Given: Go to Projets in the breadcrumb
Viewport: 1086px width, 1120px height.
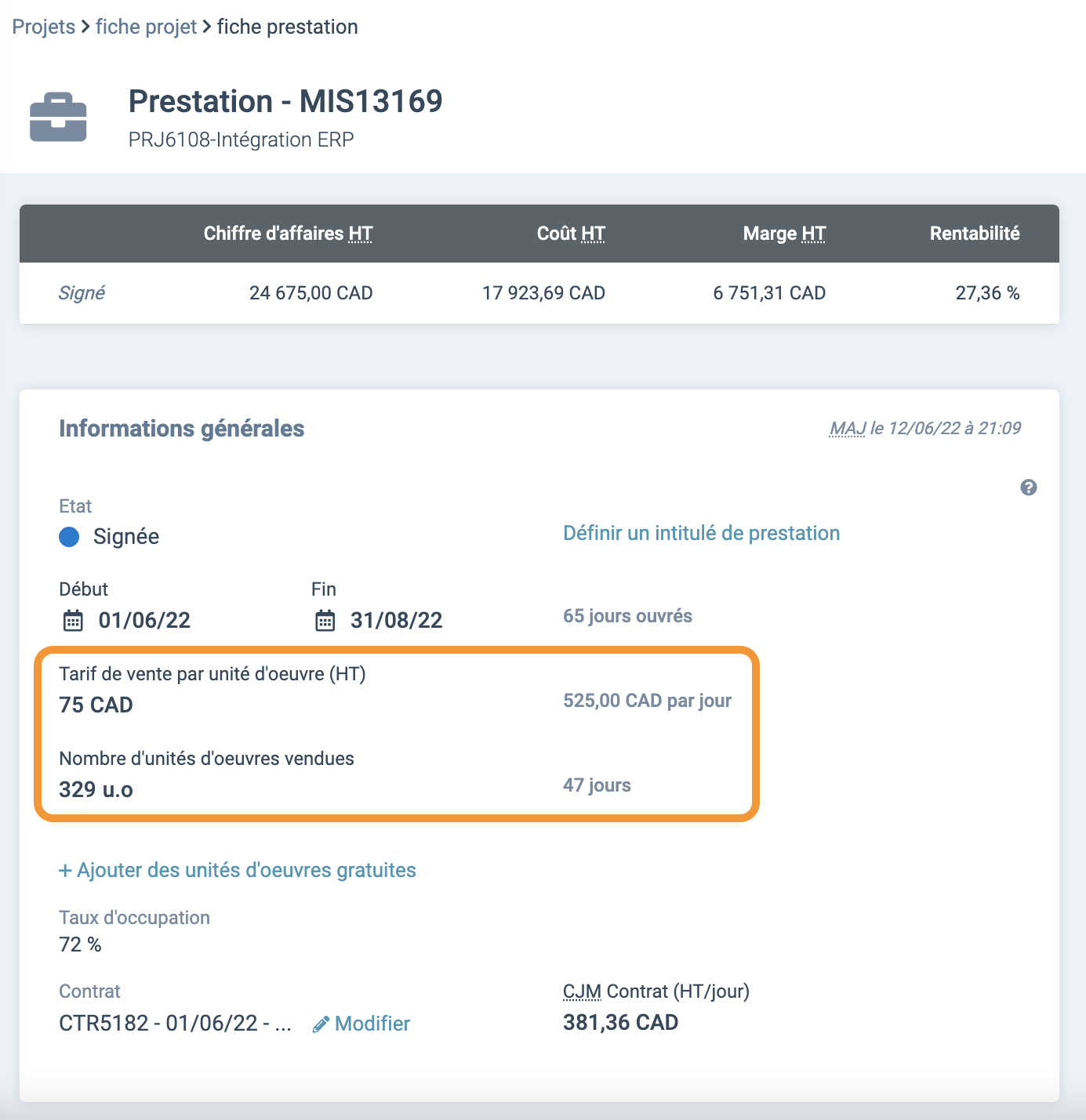Looking at the screenshot, I should pos(44,27).
